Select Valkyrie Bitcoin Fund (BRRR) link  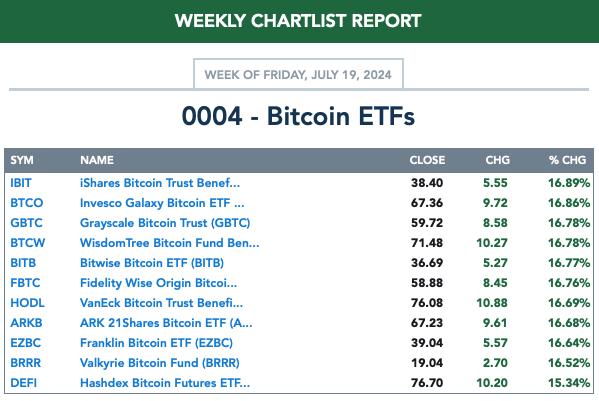[160, 363]
